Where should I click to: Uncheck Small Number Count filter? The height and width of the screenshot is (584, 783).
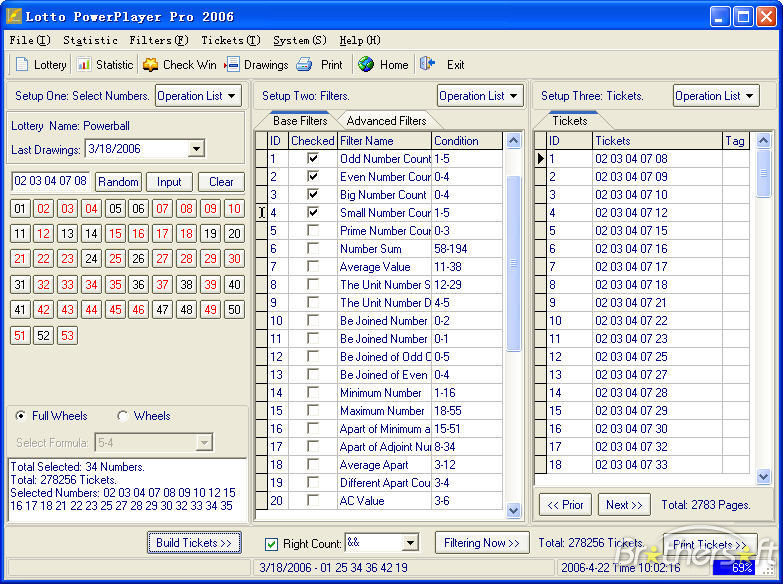pyautogui.click(x=313, y=213)
